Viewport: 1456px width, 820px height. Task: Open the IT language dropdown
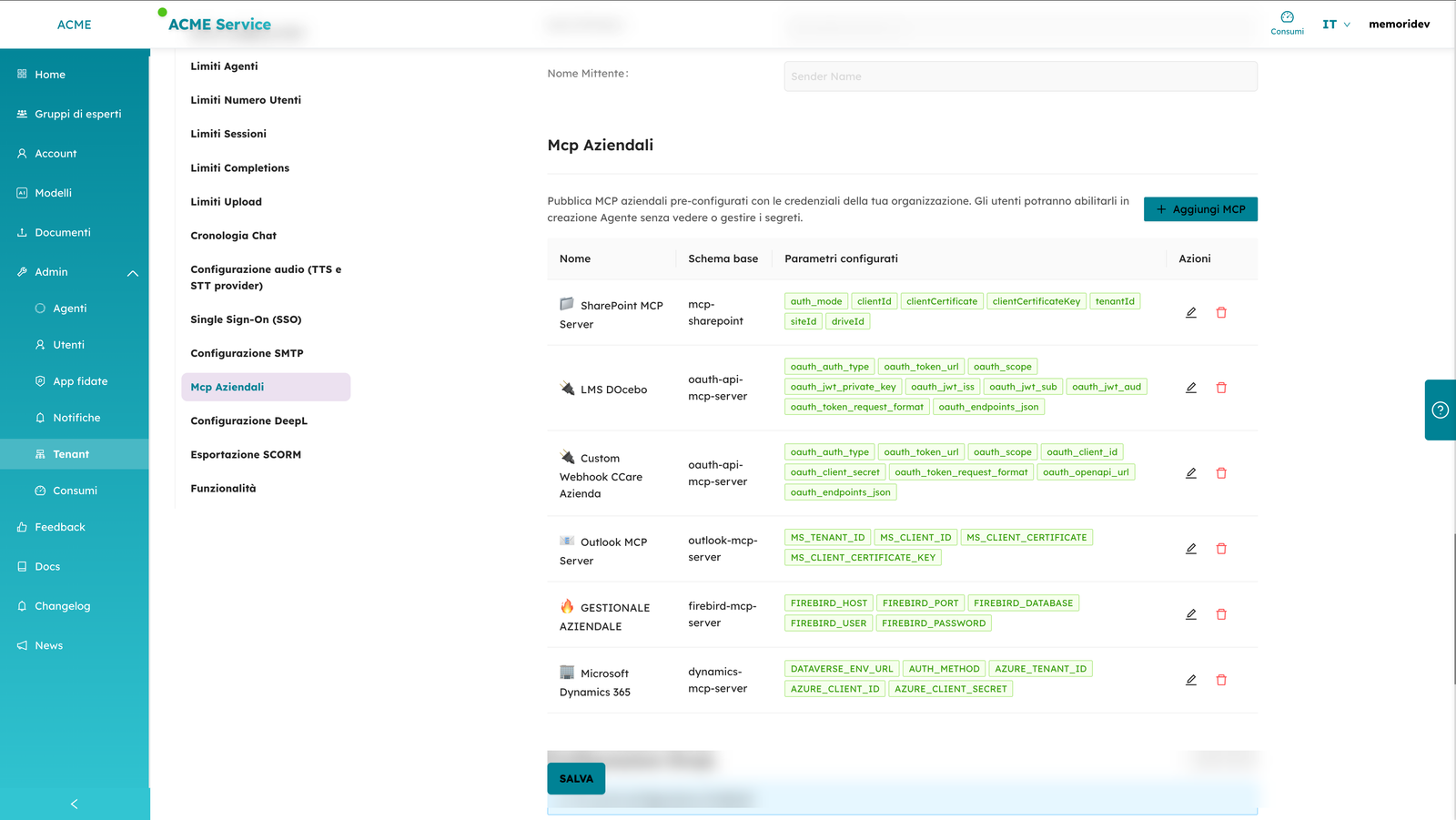(1336, 25)
